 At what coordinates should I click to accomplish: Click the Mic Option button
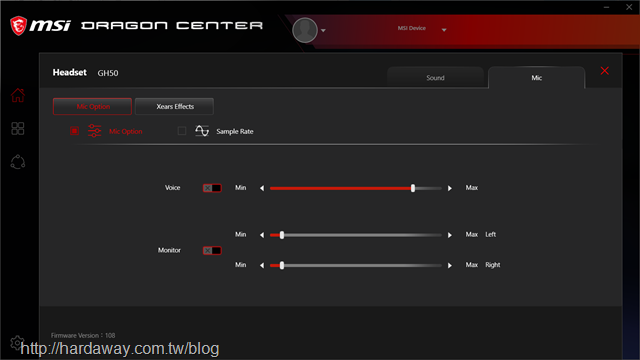[x=93, y=107]
